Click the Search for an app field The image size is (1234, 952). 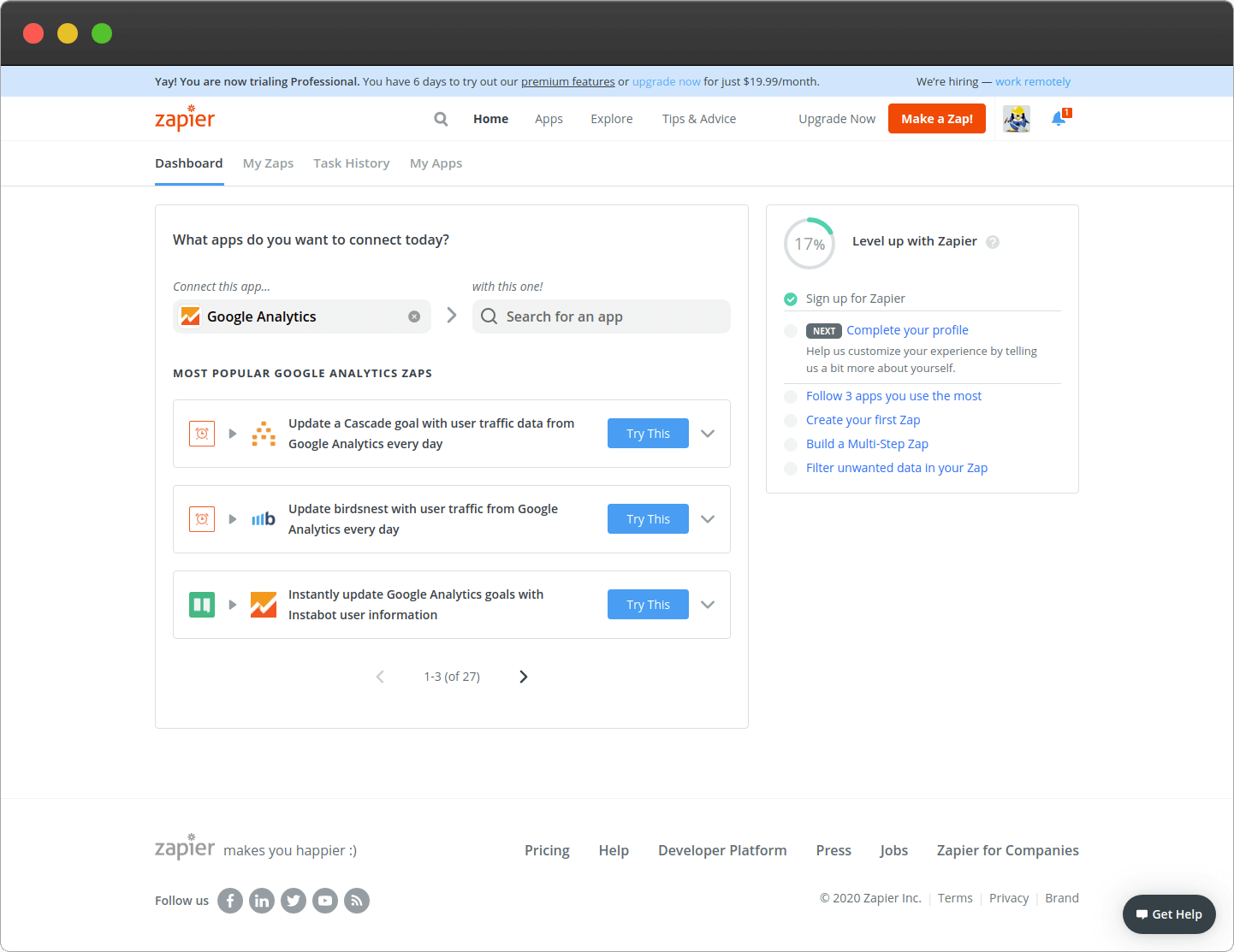pyautogui.click(x=602, y=316)
